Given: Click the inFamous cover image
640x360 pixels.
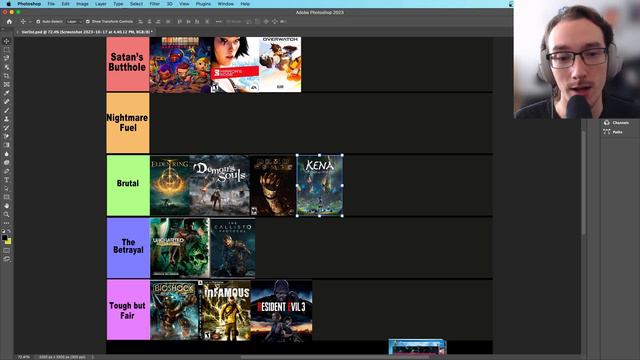Looking at the screenshot, I should 224,310.
